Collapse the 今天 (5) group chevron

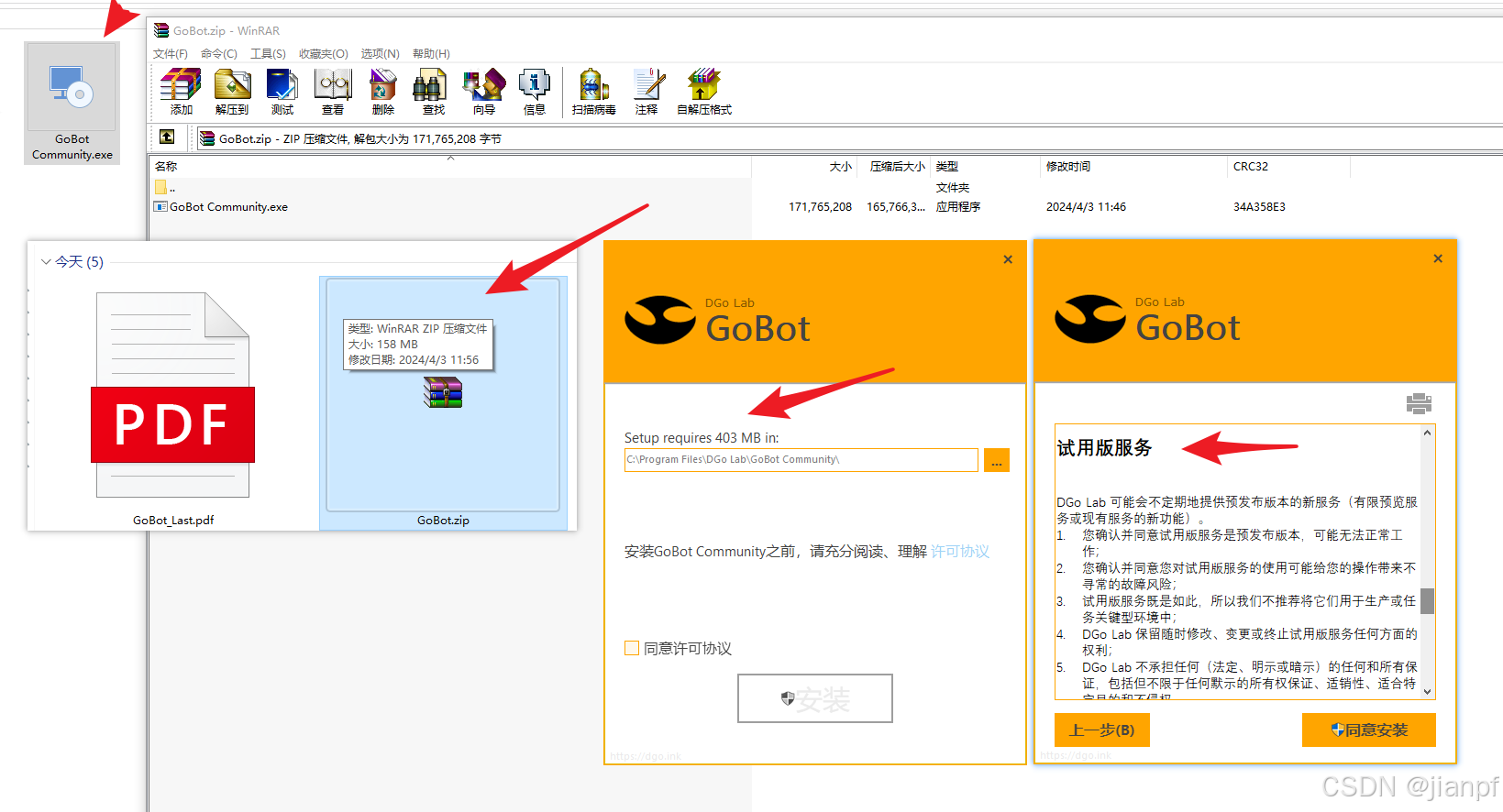coord(46,262)
